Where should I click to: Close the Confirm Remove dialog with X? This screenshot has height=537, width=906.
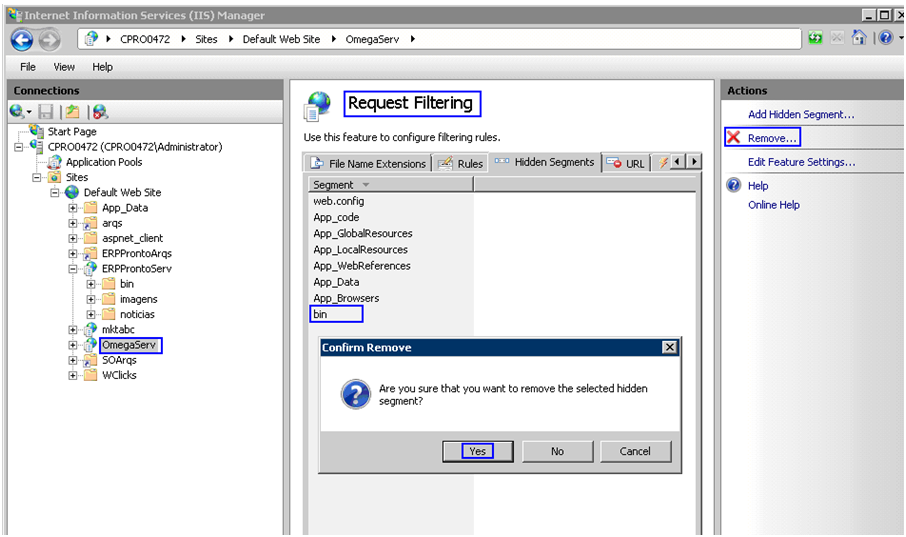(x=670, y=347)
